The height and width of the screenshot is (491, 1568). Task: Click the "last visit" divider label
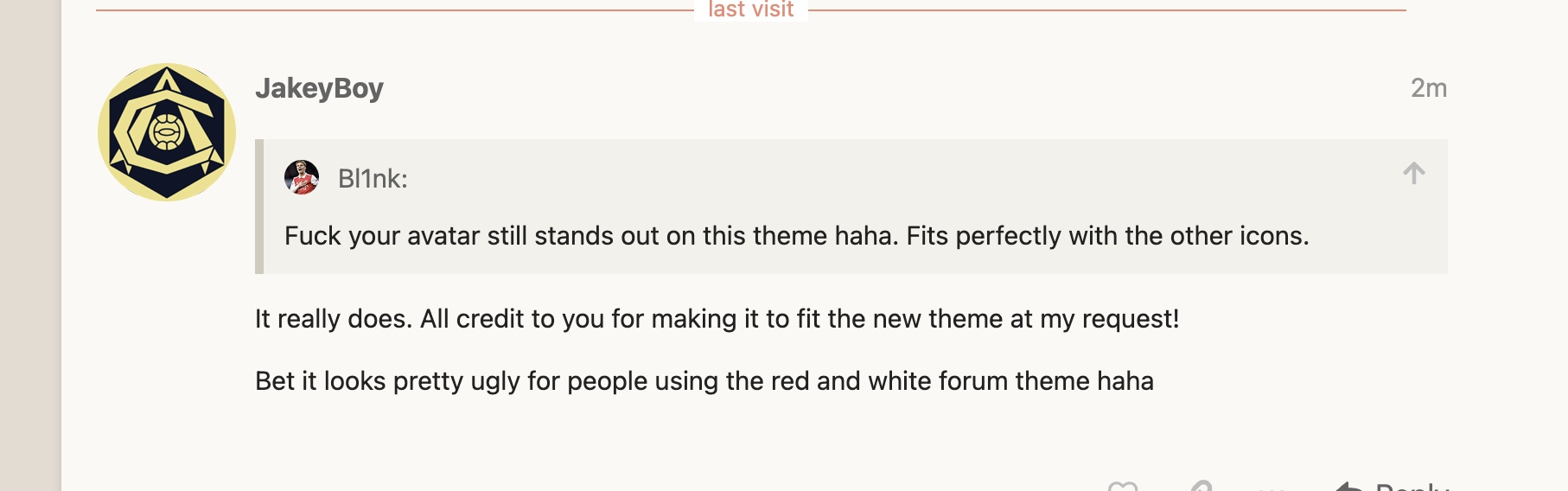[x=750, y=10]
